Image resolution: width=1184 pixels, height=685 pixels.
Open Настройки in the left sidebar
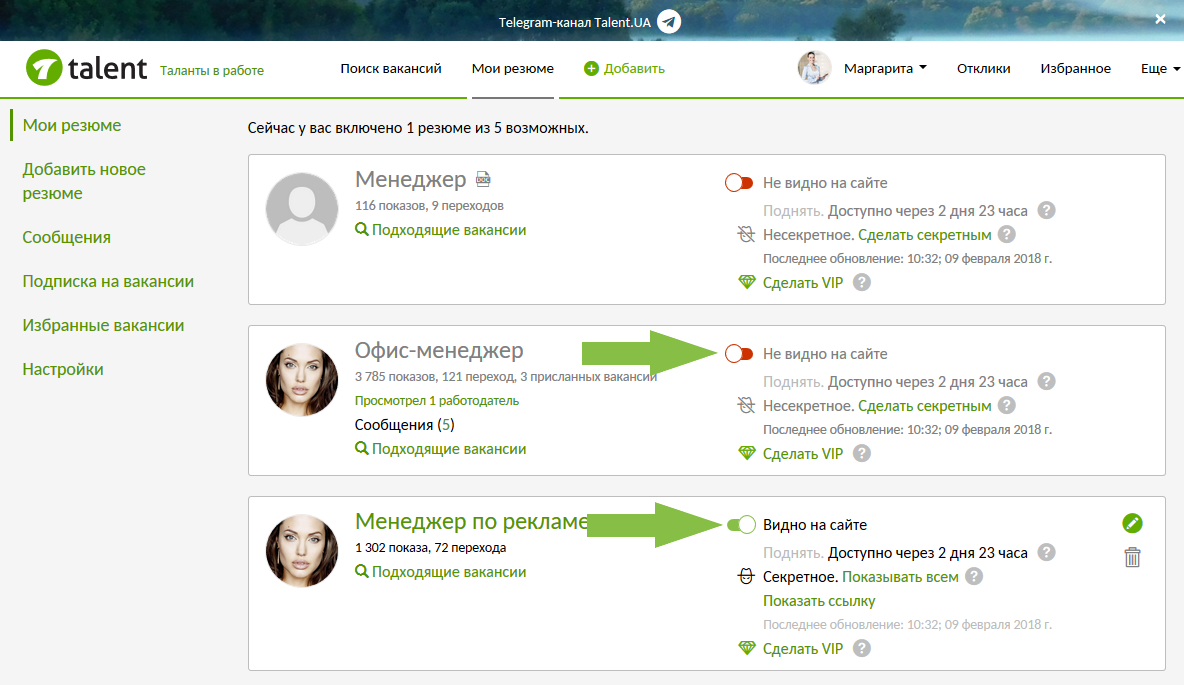click(63, 370)
